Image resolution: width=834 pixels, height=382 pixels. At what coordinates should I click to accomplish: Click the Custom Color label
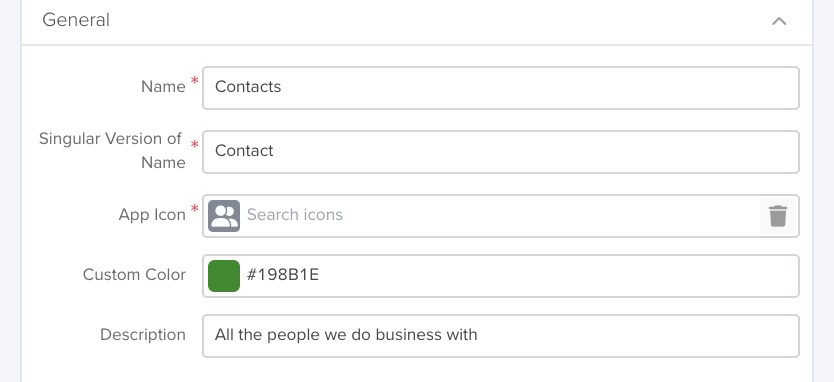(134, 275)
